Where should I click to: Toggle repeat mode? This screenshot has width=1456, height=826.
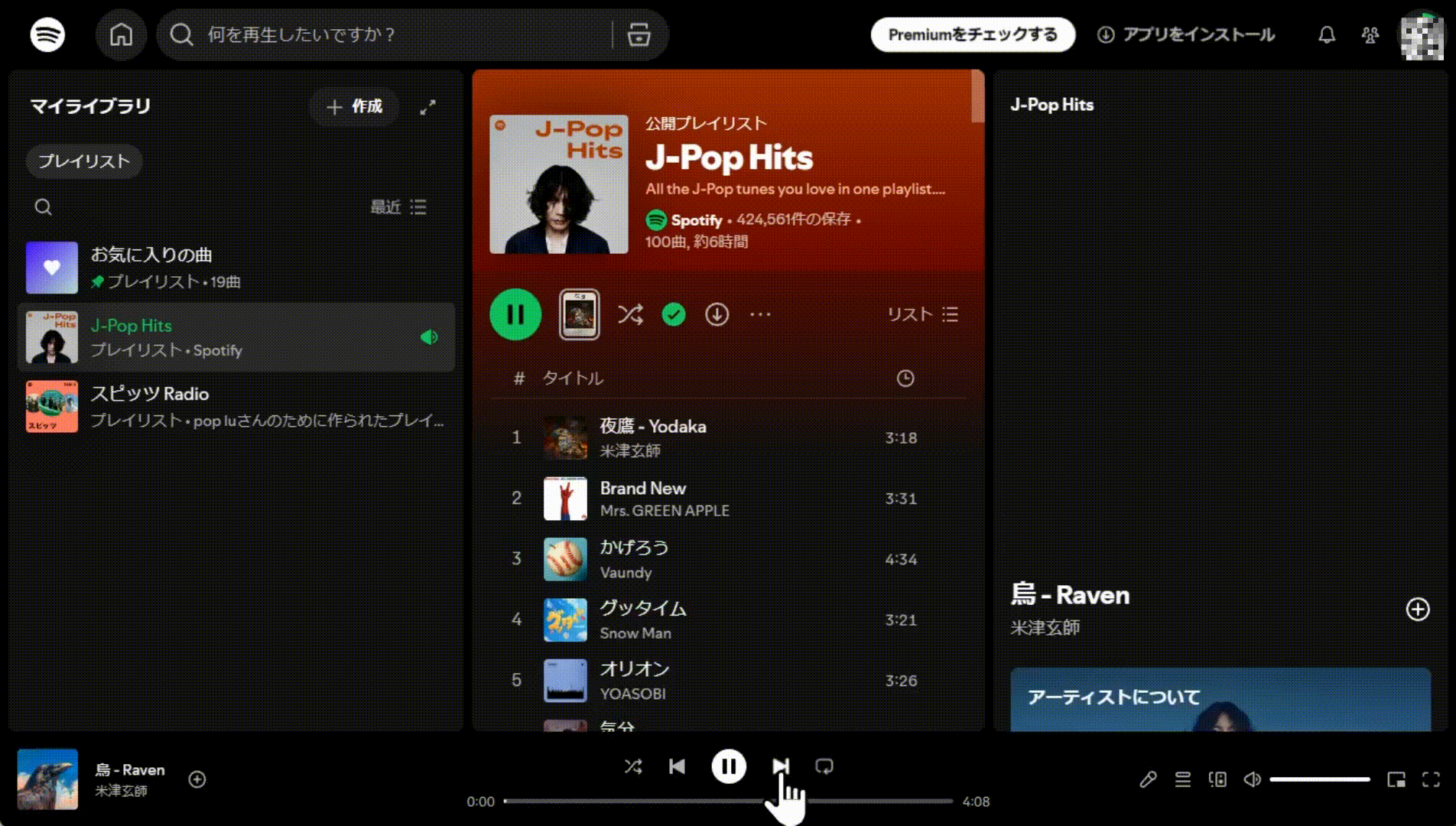pos(824,766)
